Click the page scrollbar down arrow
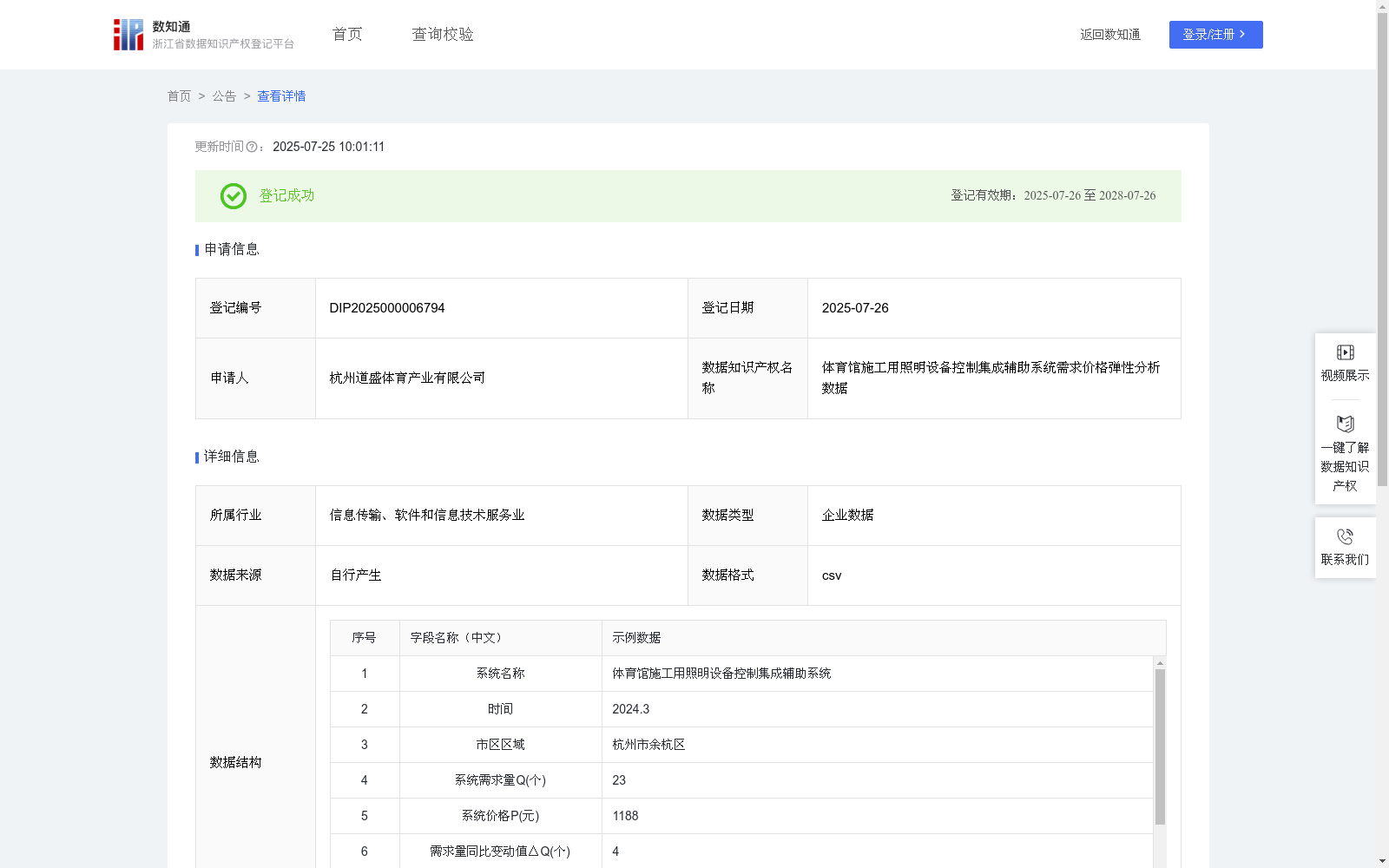1389x868 pixels. (1382, 861)
